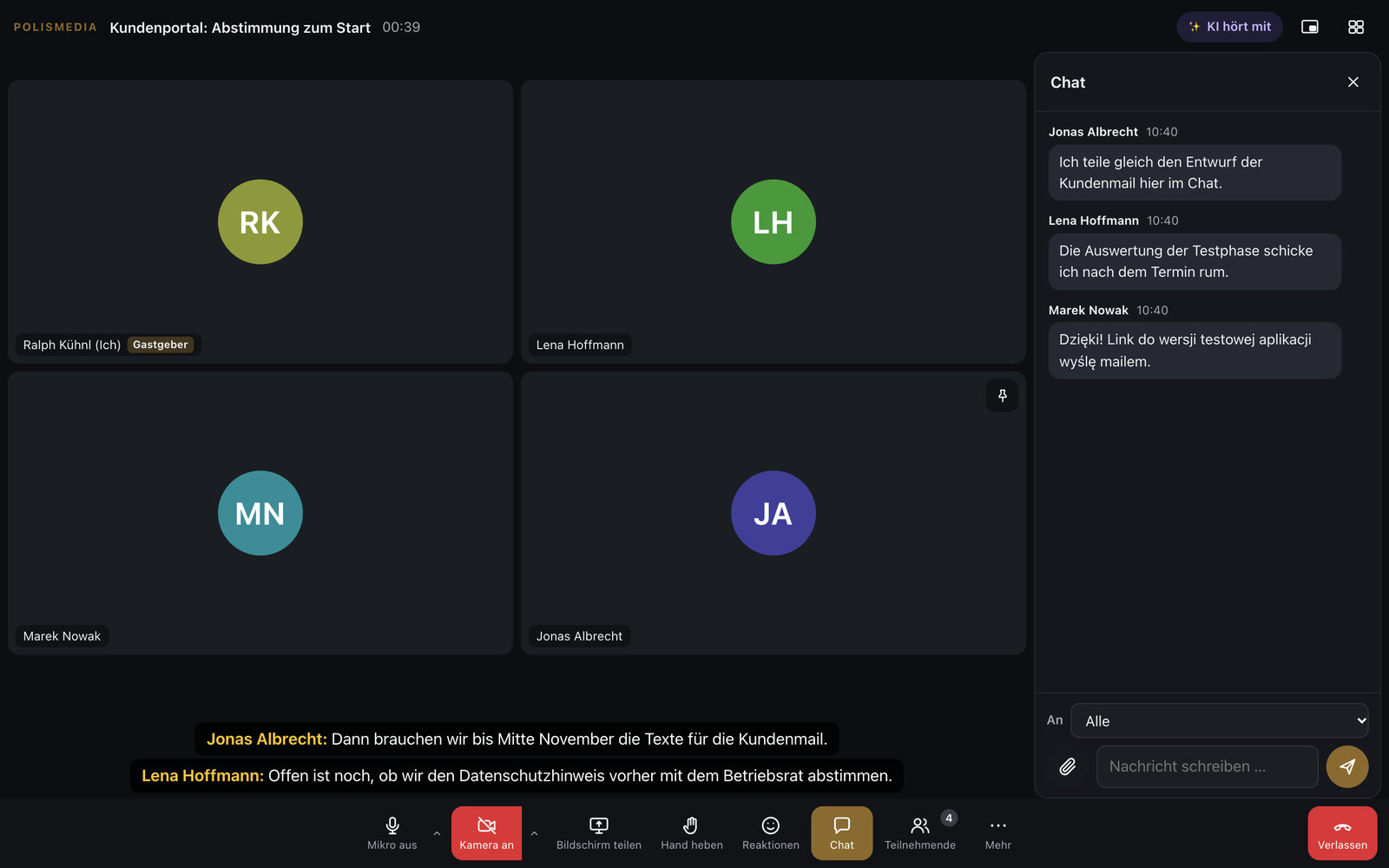Image resolution: width=1389 pixels, height=868 pixels.
Task: Expand camera options chevron next to Kamera
Action: coord(534,833)
